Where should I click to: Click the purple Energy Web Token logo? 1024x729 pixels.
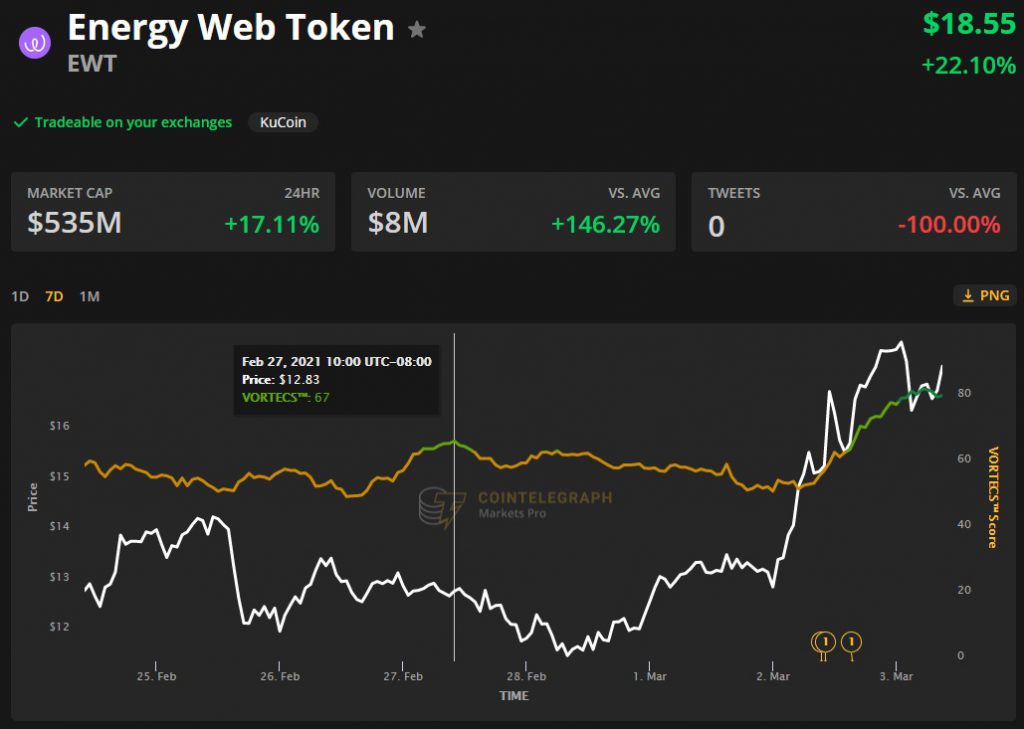pos(35,43)
